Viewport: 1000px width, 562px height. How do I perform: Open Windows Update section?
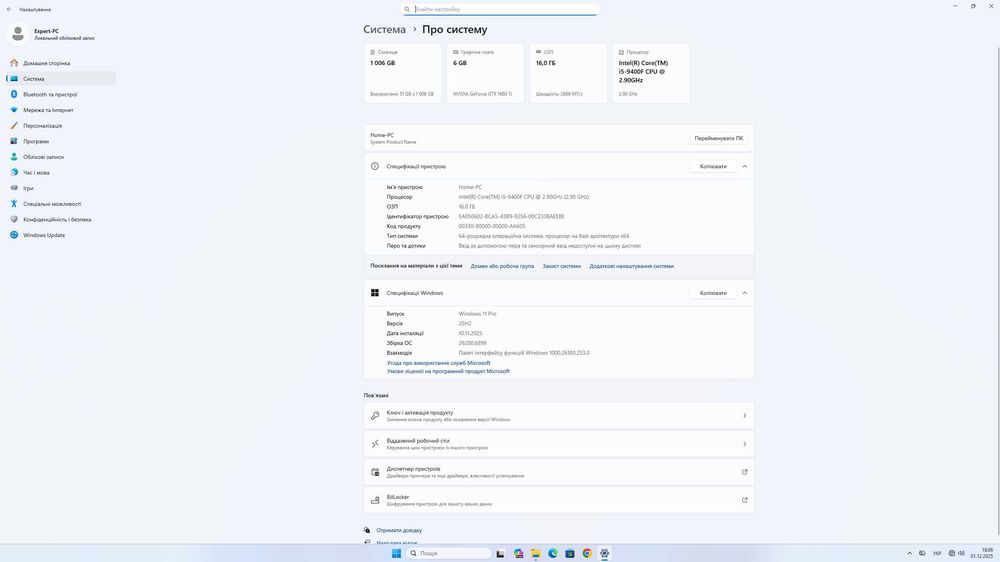coord(61,235)
